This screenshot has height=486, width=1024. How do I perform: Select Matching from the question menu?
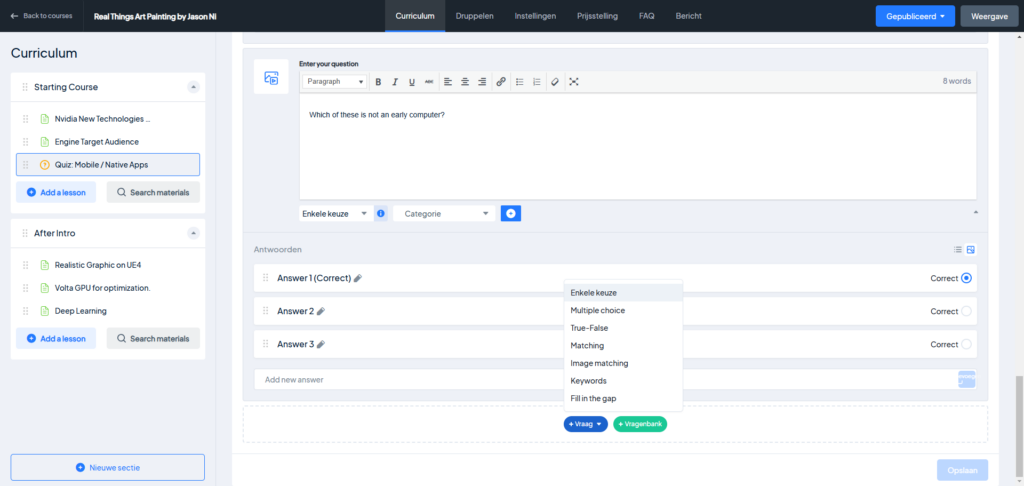click(623, 346)
